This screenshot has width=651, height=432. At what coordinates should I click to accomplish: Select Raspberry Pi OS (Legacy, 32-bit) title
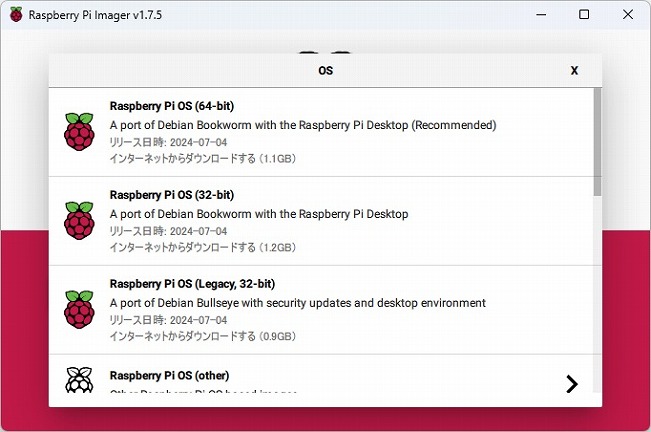click(192, 284)
